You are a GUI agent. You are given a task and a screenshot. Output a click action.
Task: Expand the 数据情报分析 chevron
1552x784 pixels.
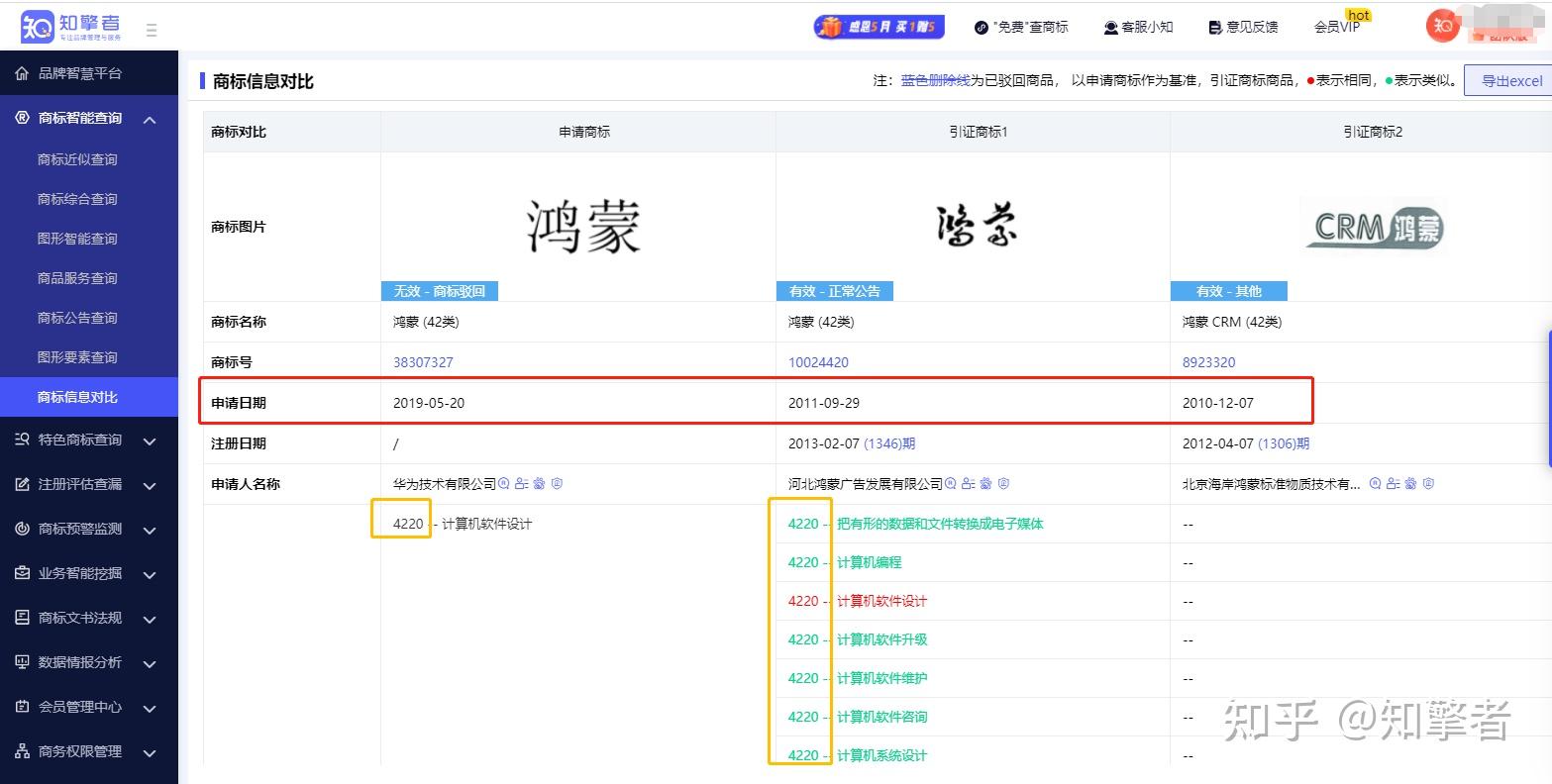pos(150,664)
